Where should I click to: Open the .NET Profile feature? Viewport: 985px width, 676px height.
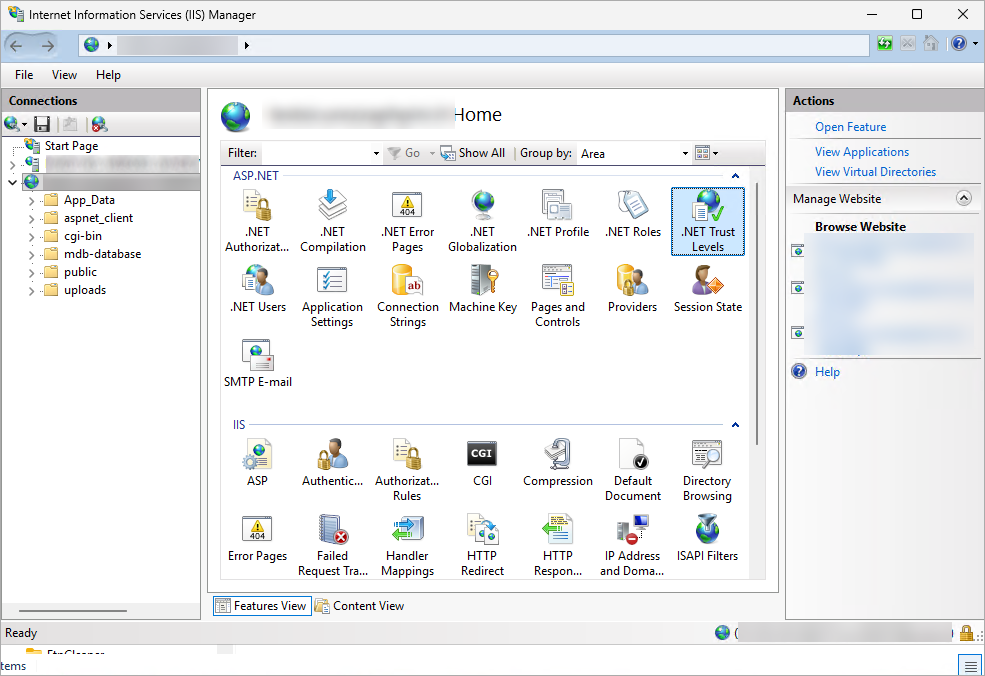click(x=558, y=214)
